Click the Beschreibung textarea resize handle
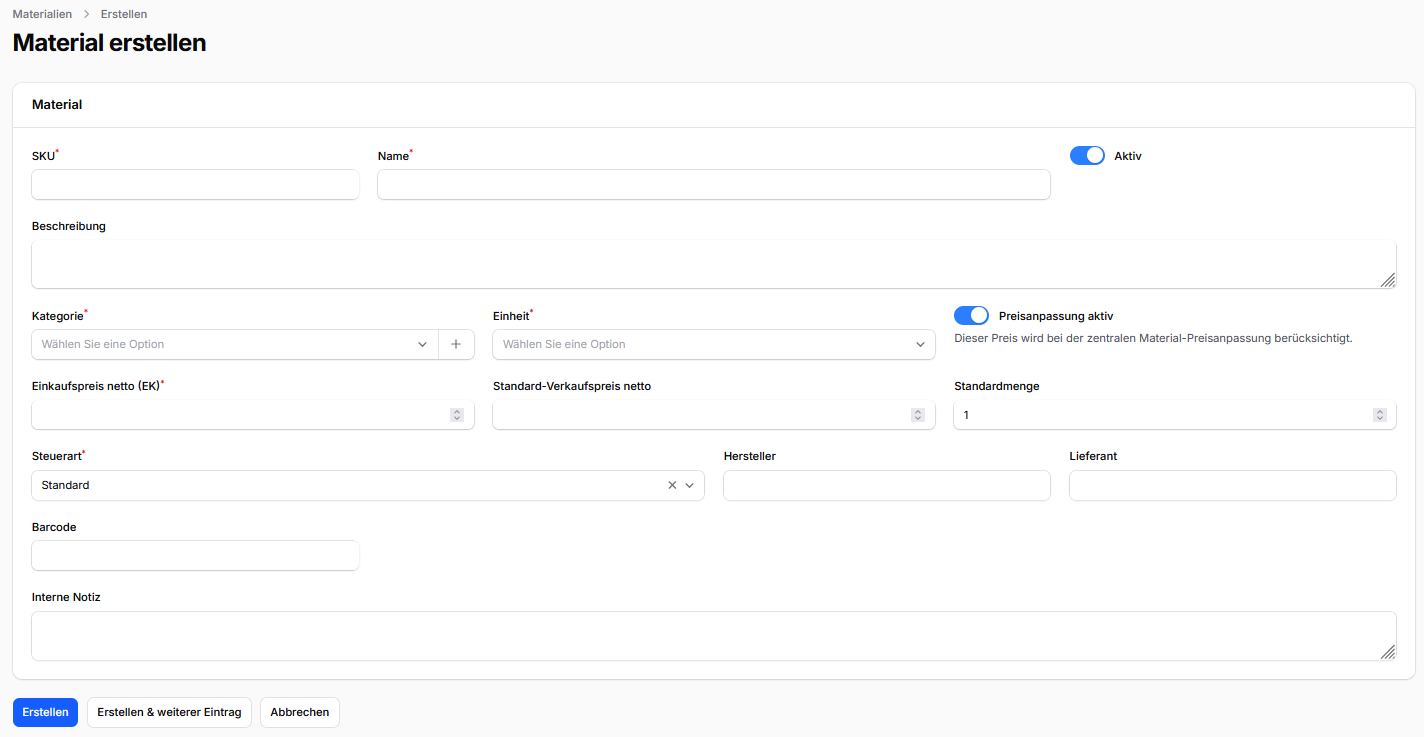This screenshot has width=1424, height=737. click(x=1387, y=280)
